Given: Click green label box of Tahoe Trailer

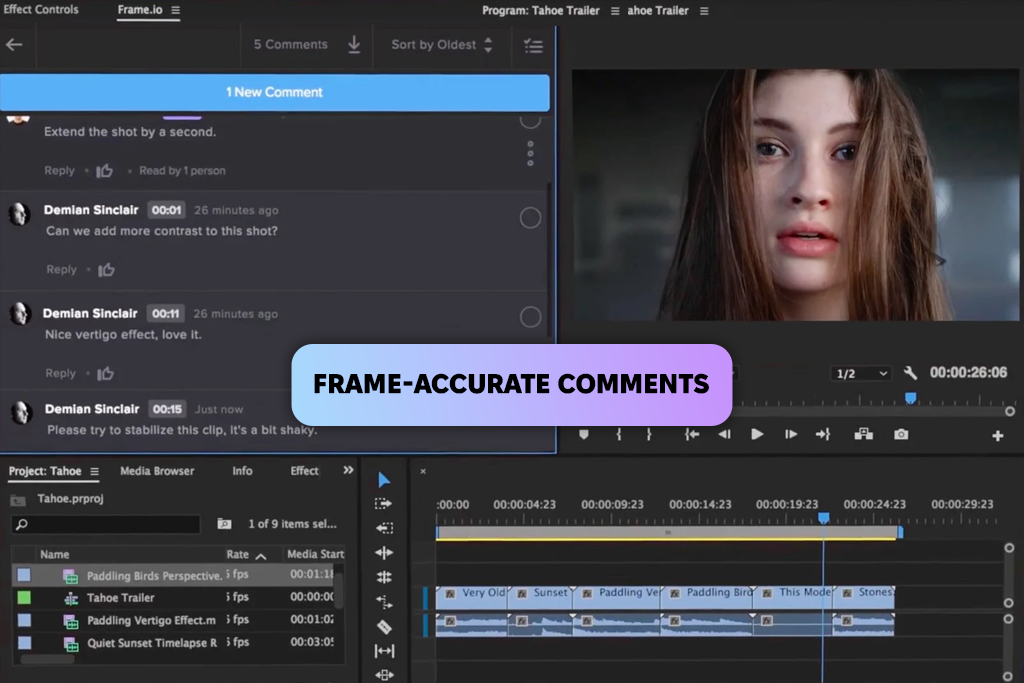Looking at the screenshot, I should tap(24, 597).
